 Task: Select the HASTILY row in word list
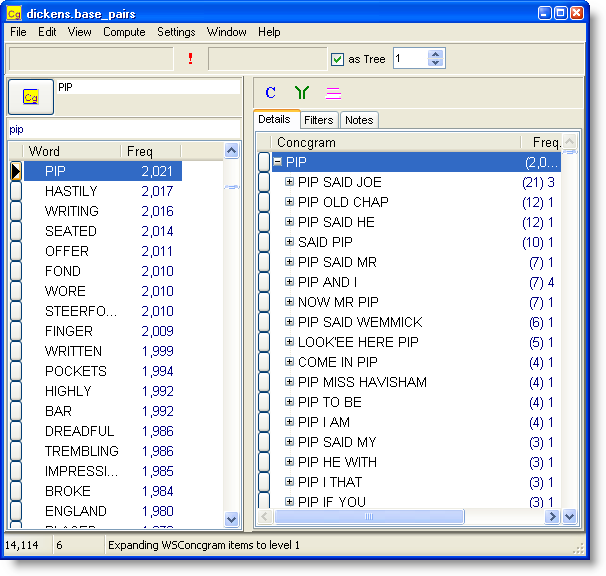[103, 191]
